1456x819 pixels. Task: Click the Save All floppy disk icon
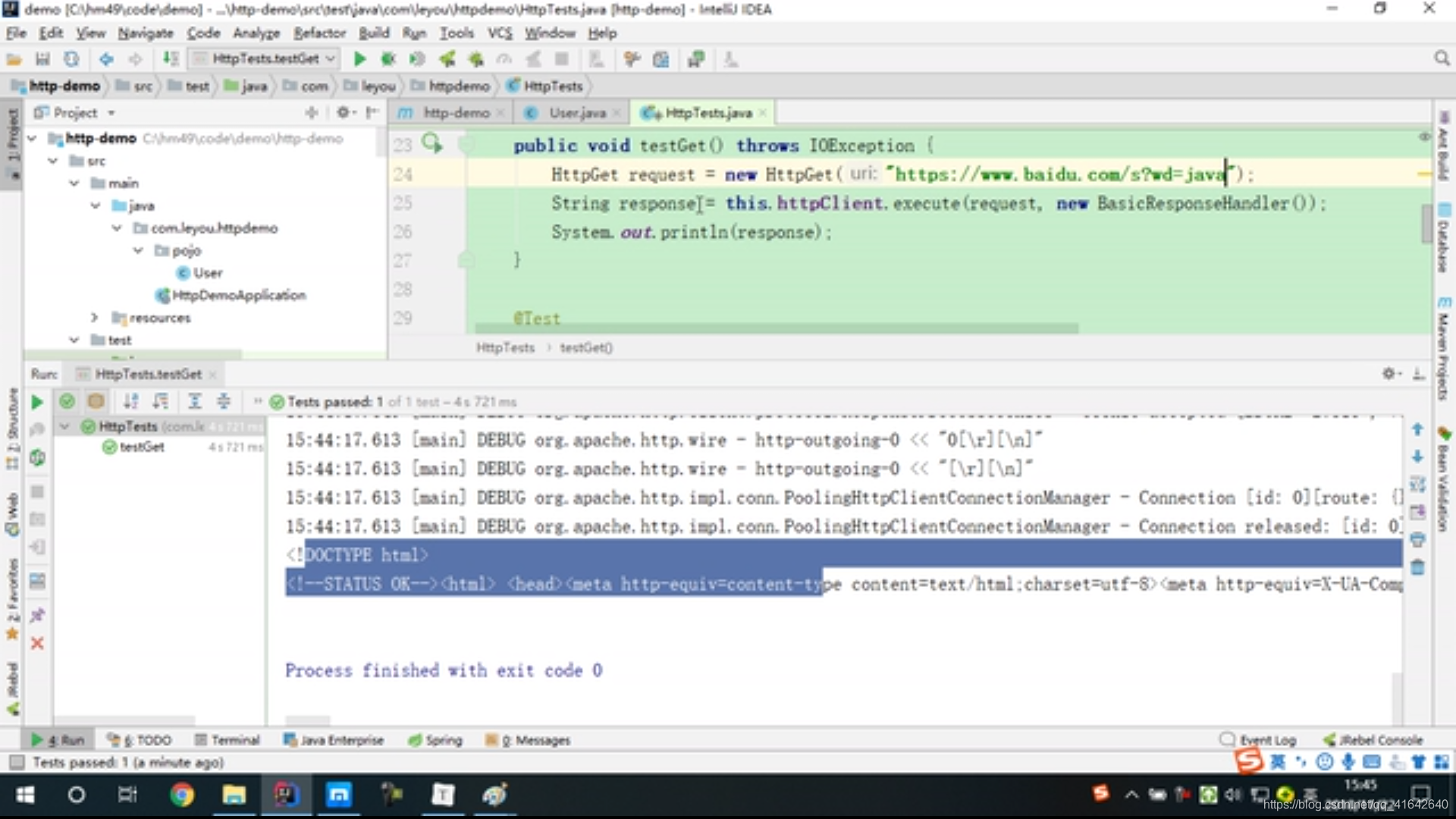point(42,59)
